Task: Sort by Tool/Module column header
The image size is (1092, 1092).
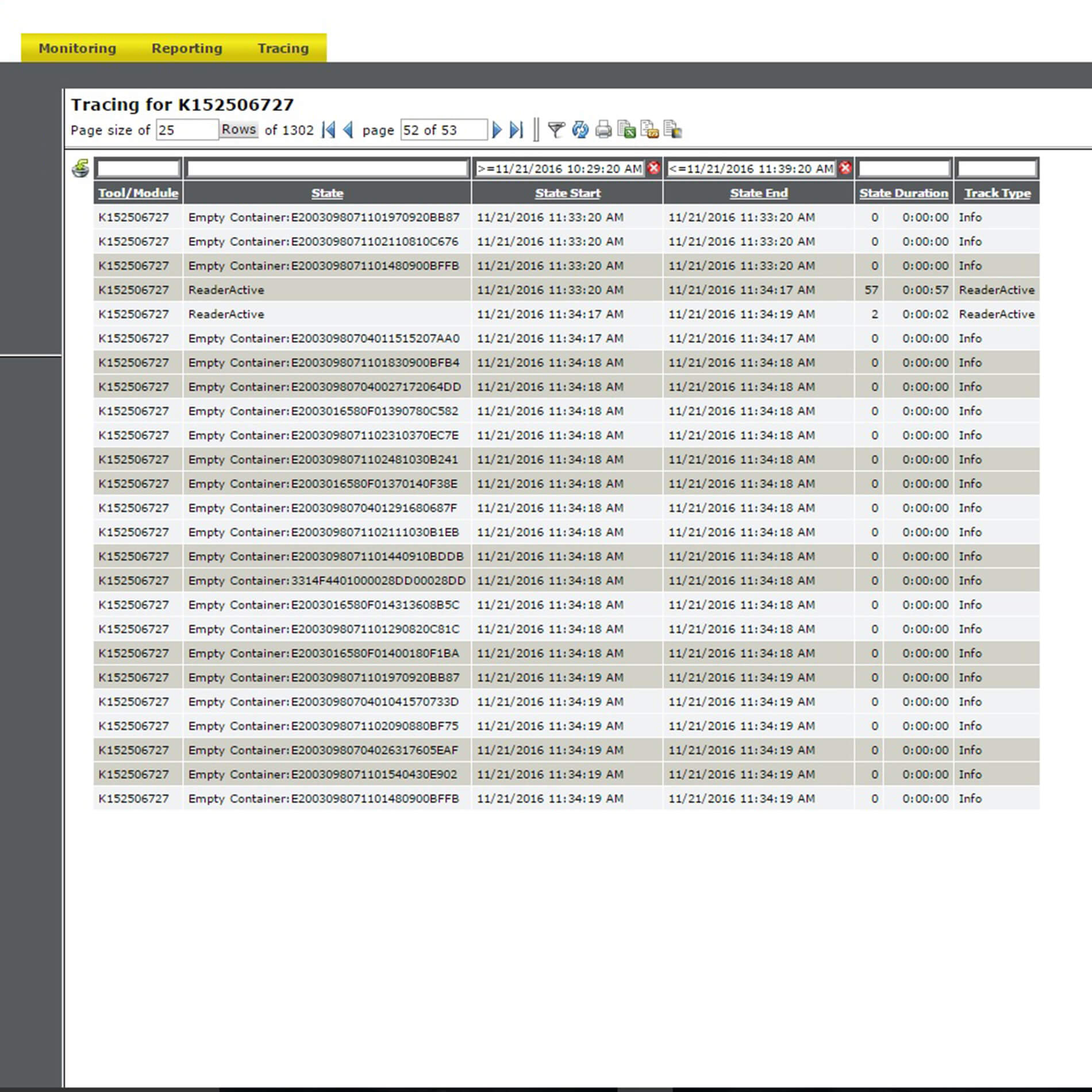Action: (138, 193)
